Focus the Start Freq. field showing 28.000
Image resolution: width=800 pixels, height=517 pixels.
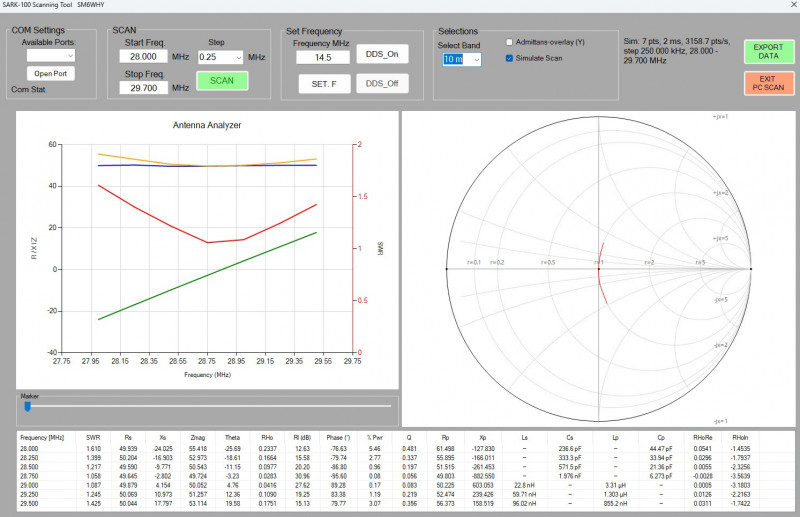tap(143, 57)
